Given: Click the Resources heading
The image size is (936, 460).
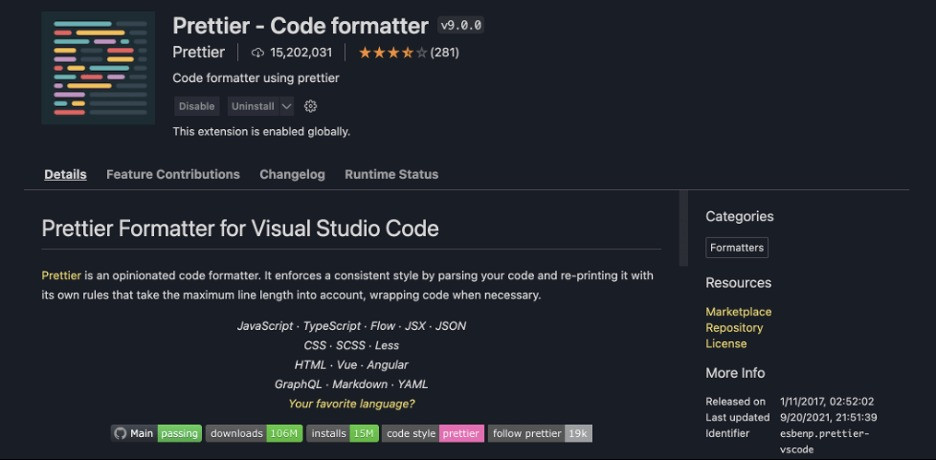Looking at the screenshot, I should point(738,283).
